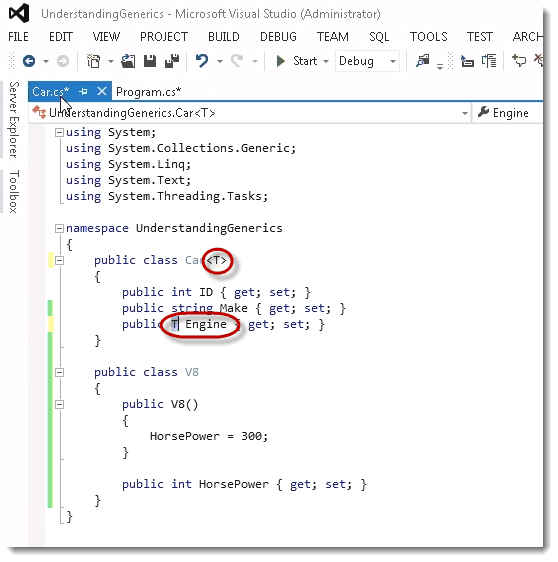This screenshot has width=558, height=562.
Task: Toggle the pin on the Car.cs tab
Action: (x=84, y=91)
